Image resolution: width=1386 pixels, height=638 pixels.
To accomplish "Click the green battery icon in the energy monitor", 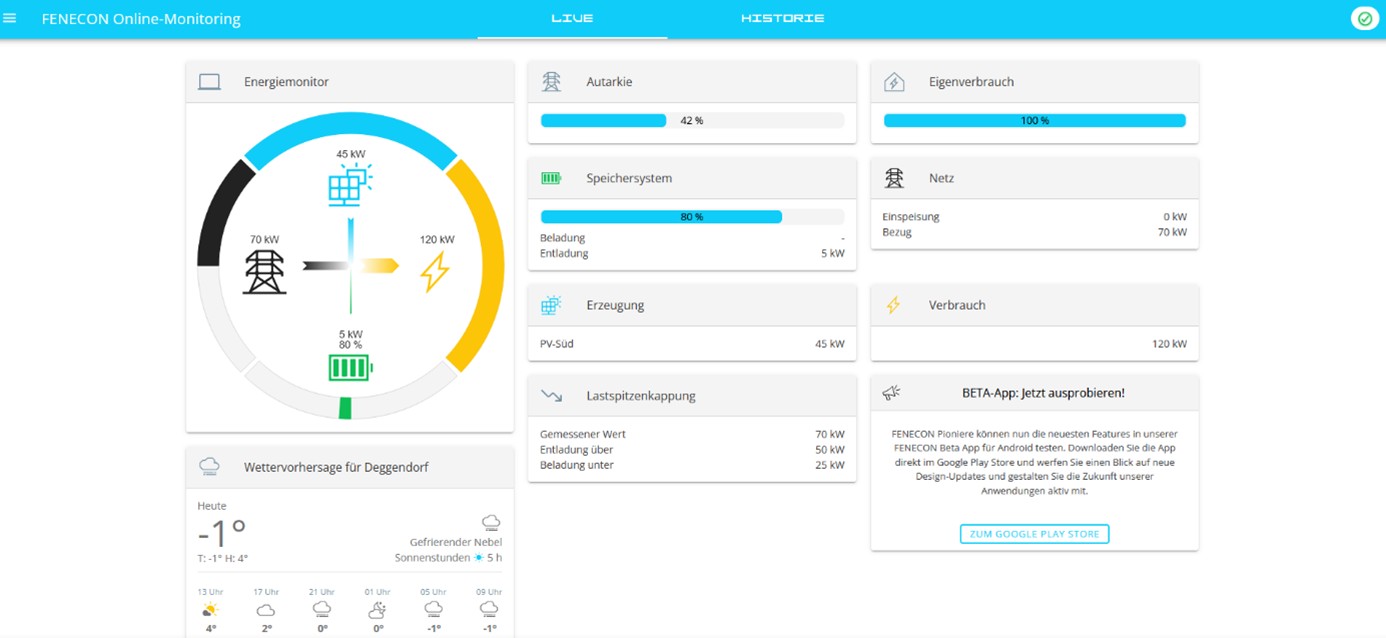I will [x=350, y=368].
